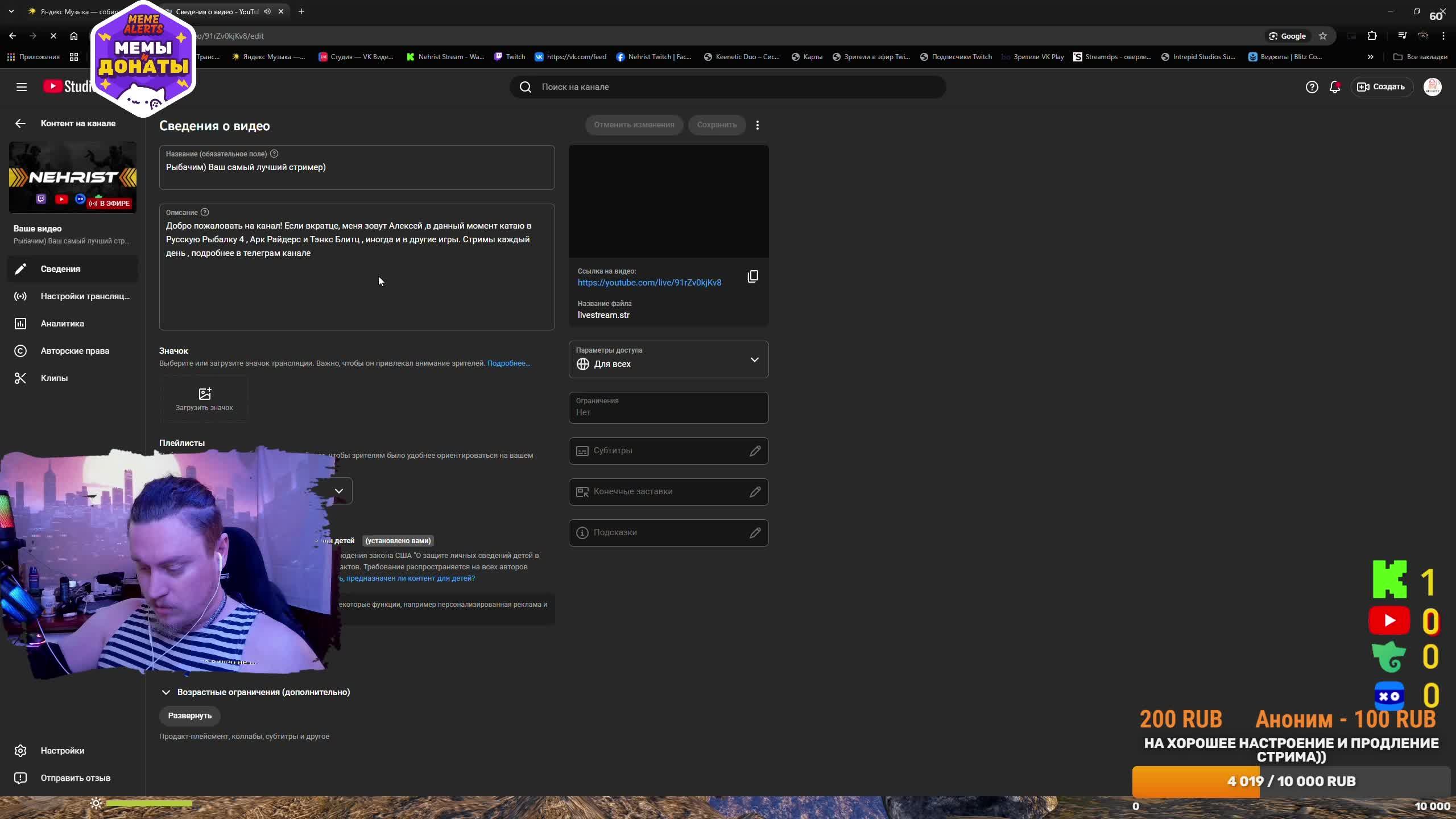
Task: Open the youtube.com/live video link
Action: [x=649, y=283]
